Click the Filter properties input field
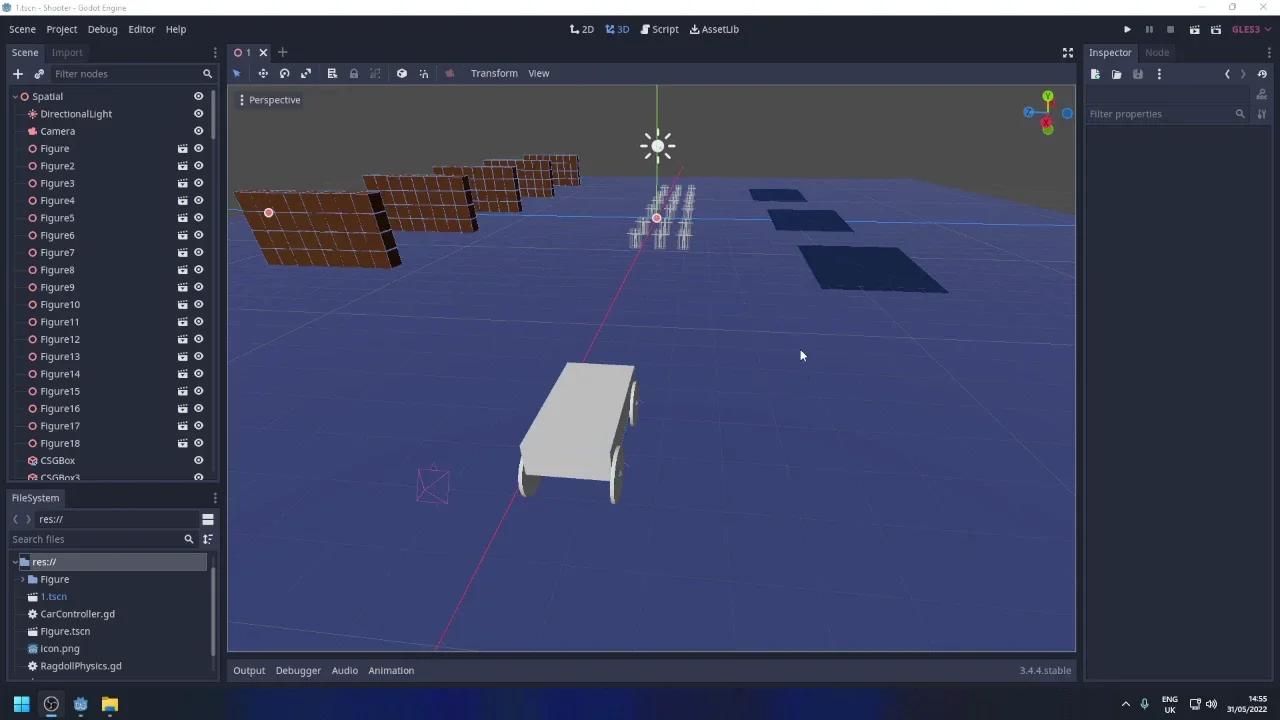Viewport: 1280px width, 720px height. pyautogui.click(x=1167, y=114)
